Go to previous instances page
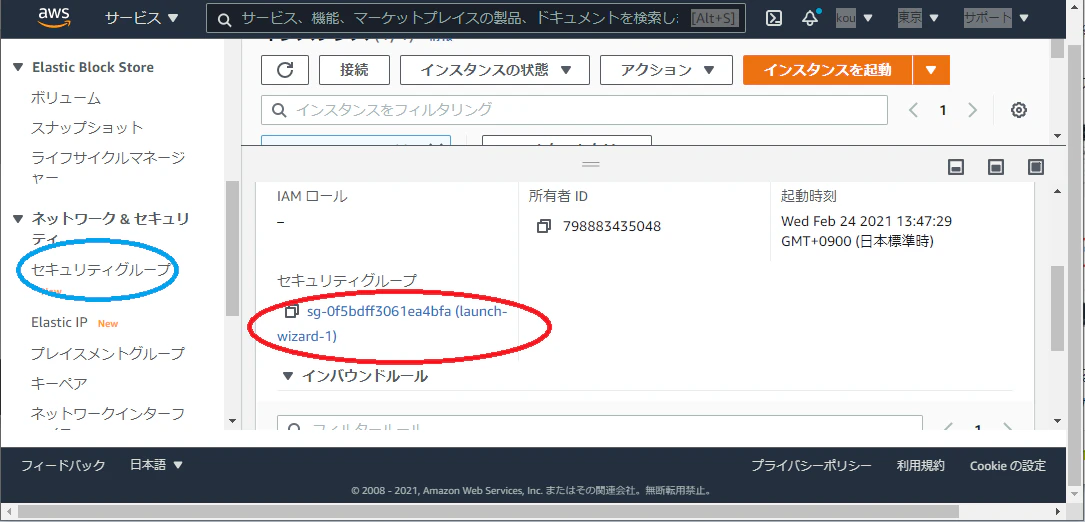This screenshot has height=522, width=1085. (913, 109)
